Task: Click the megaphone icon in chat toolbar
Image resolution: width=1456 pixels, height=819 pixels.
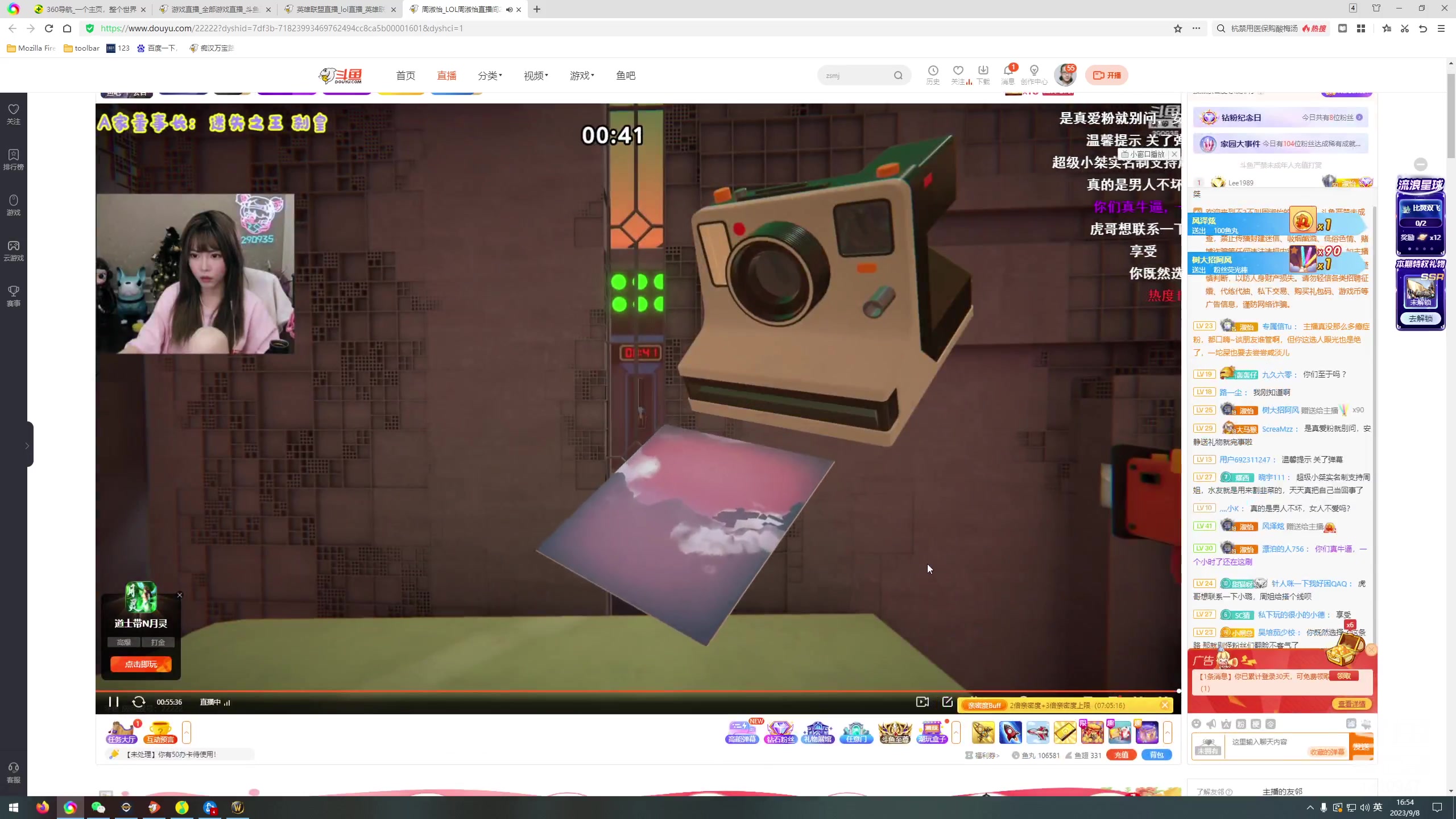Action: pos(1211,724)
